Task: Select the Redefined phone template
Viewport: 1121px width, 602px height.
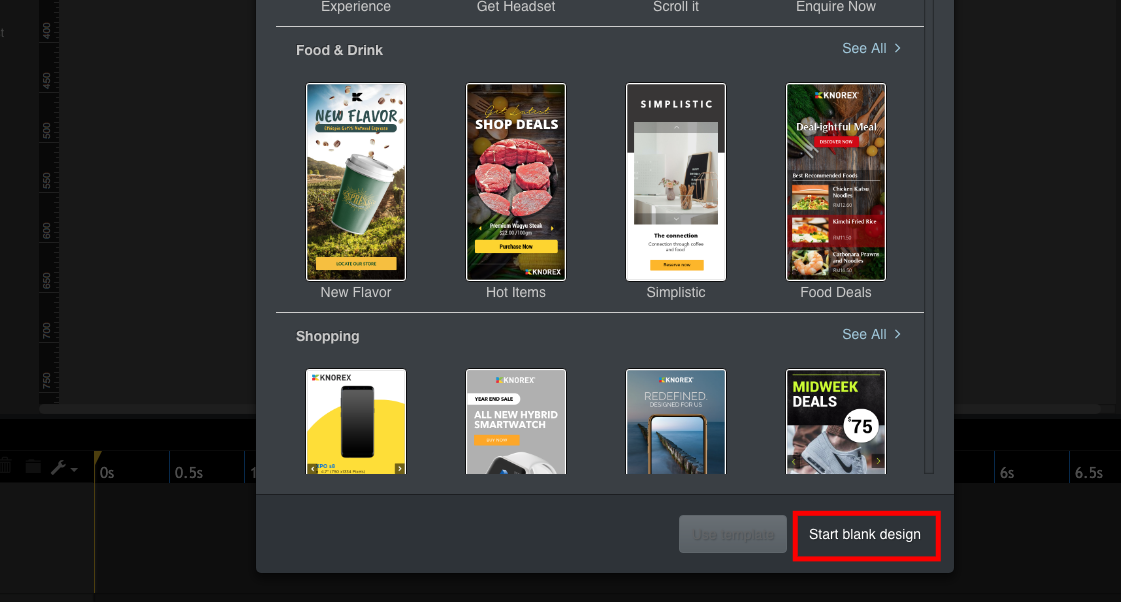Action: [x=676, y=421]
